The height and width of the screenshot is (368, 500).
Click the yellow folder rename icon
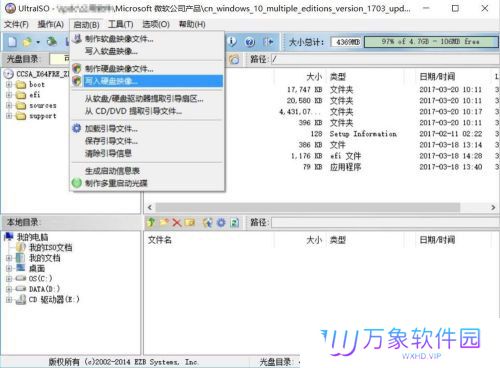tap(190, 222)
